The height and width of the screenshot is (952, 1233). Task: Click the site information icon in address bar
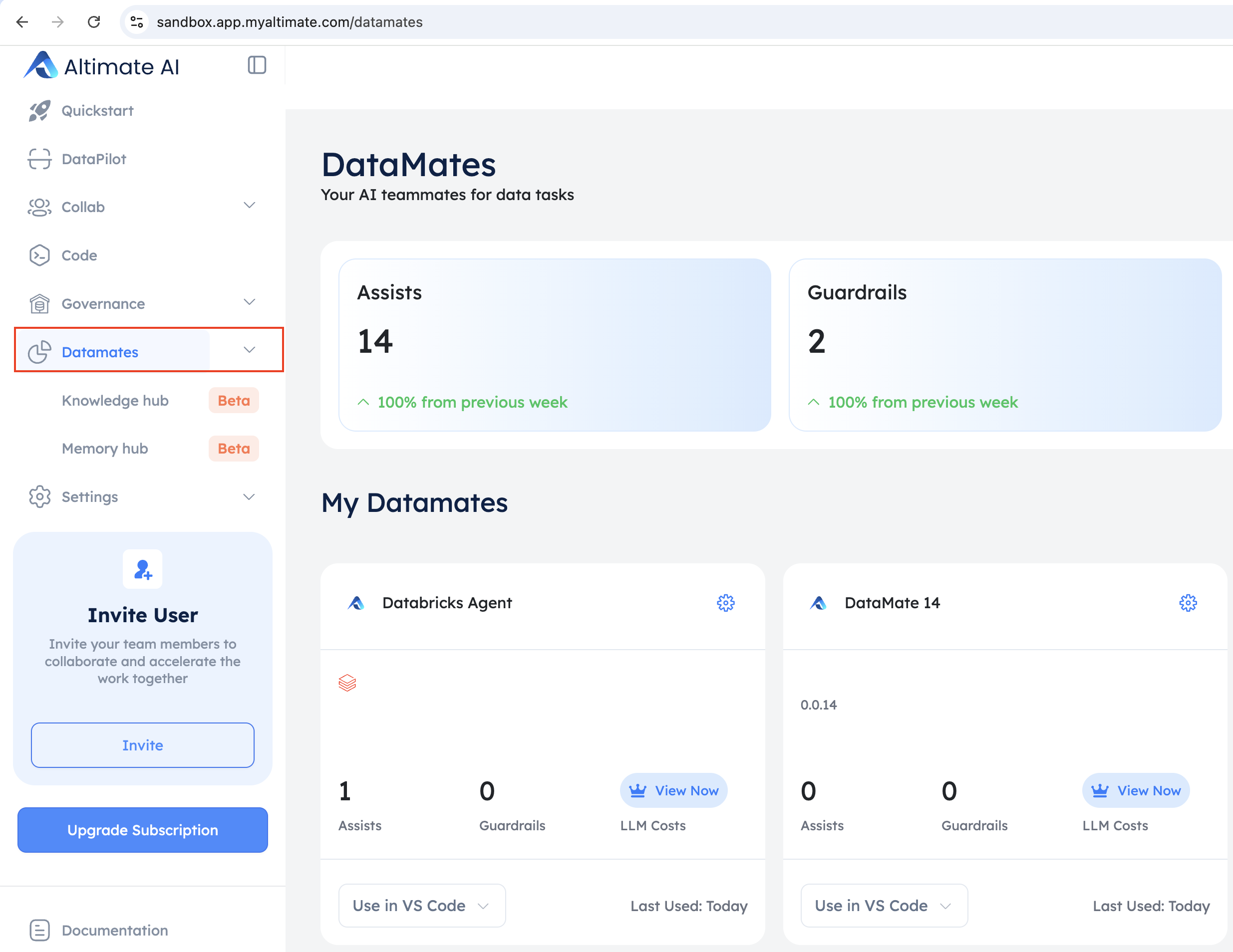click(x=137, y=22)
